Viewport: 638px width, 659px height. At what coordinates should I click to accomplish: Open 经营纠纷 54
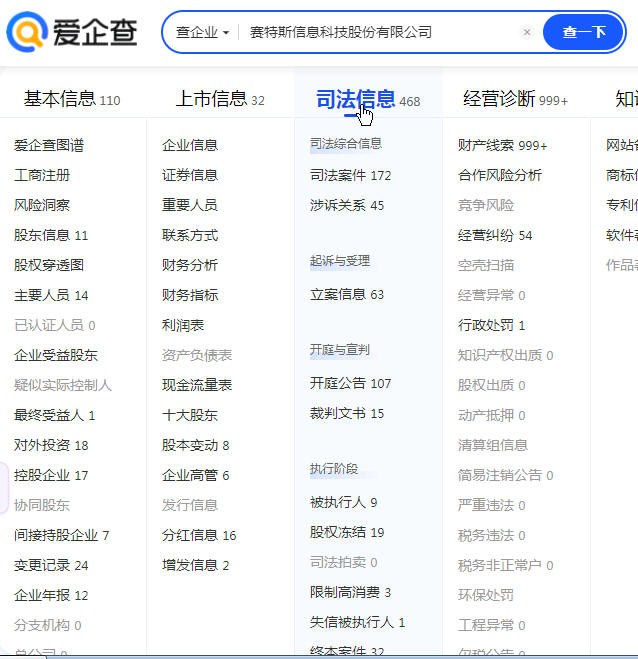[x=495, y=235]
